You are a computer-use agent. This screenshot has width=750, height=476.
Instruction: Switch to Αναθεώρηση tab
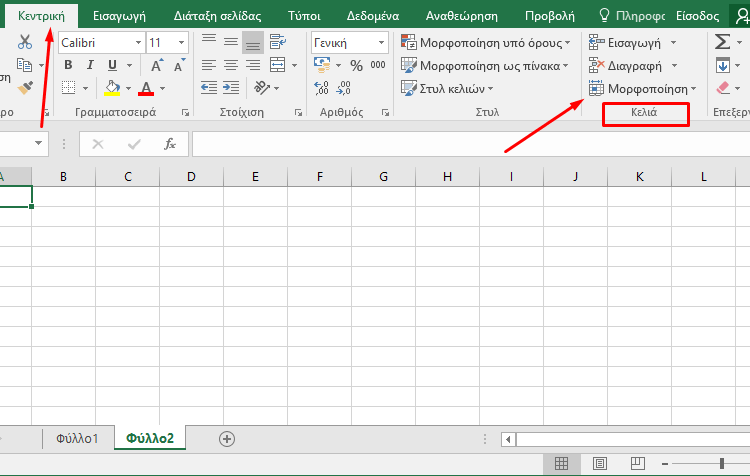[462, 16]
